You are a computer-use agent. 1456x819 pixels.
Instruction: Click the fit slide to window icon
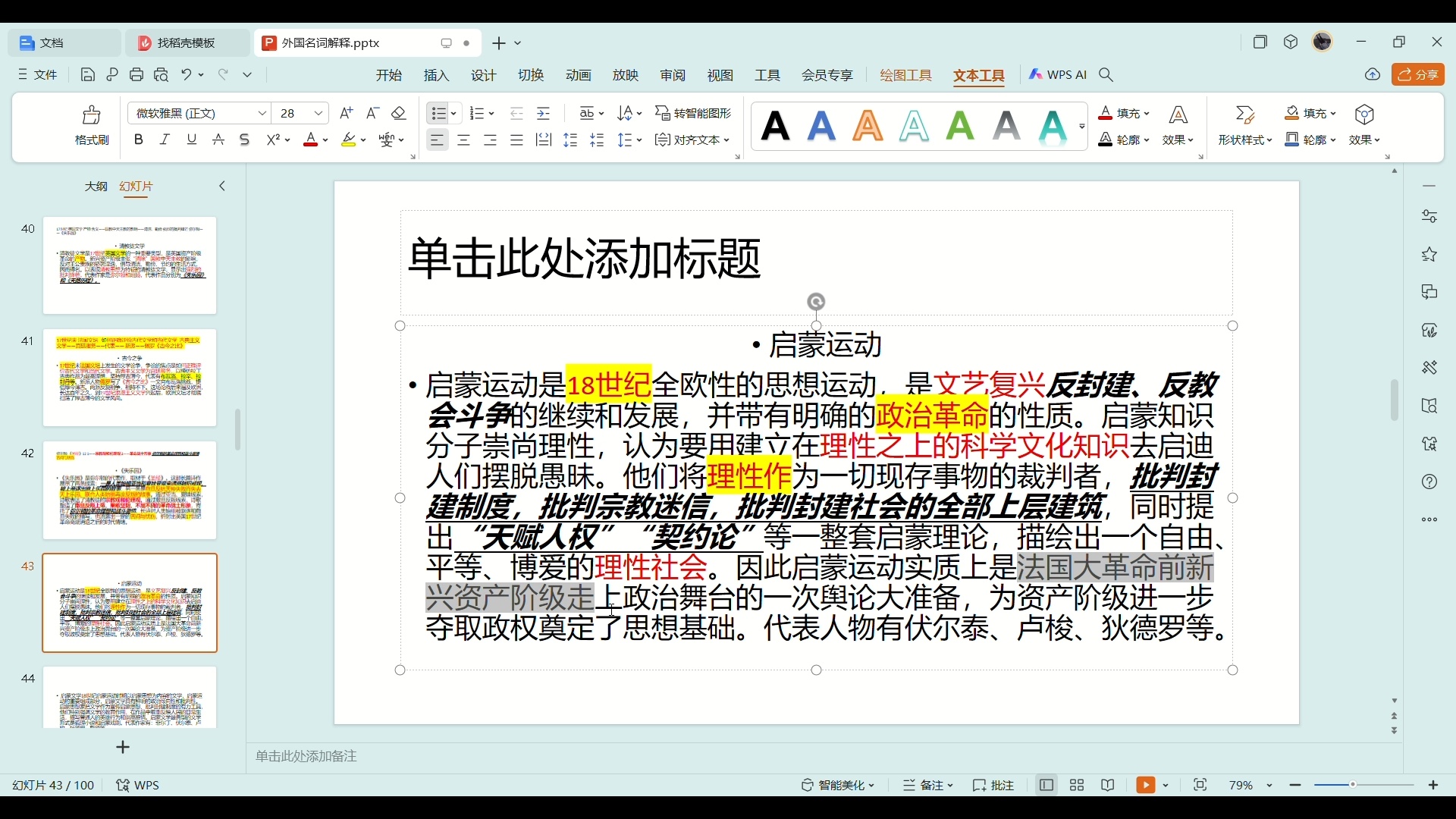click(x=1200, y=786)
